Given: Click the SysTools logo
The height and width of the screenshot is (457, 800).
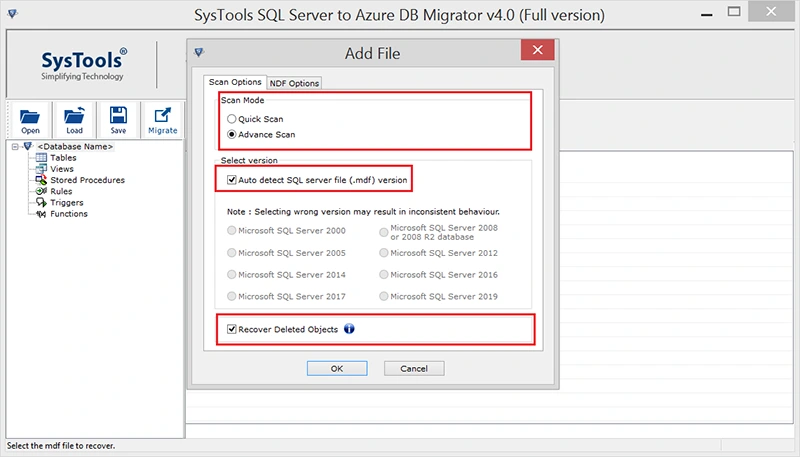Looking at the screenshot, I should pos(83,64).
